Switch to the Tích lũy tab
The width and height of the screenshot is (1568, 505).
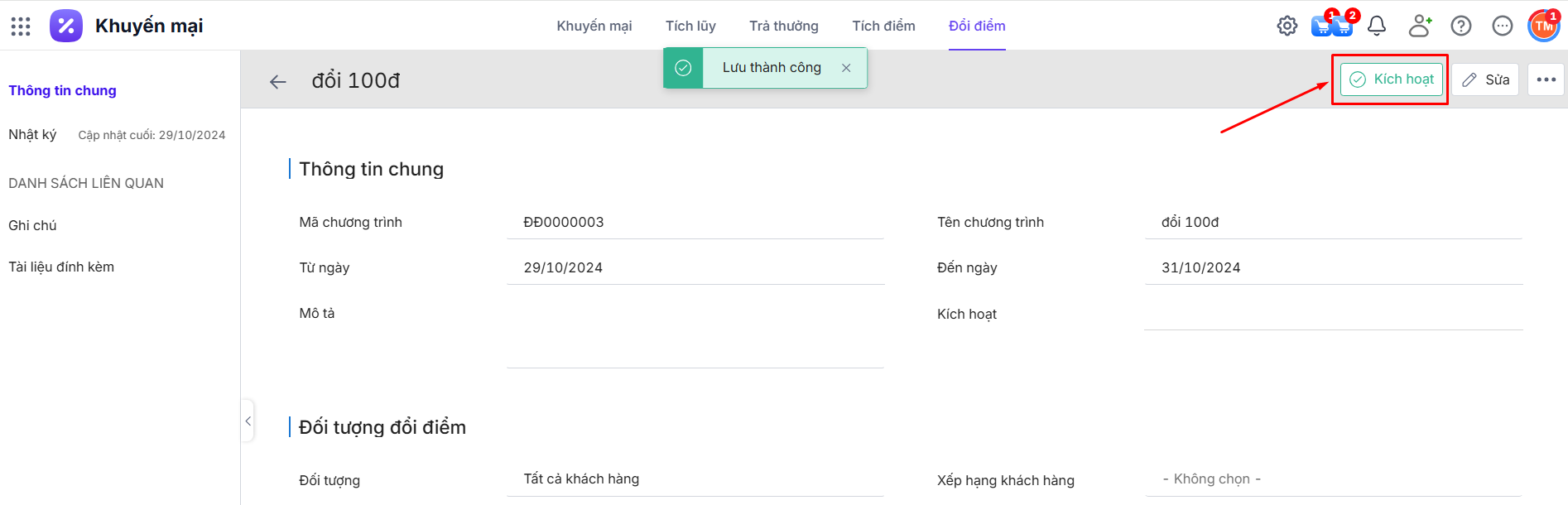tap(690, 26)
